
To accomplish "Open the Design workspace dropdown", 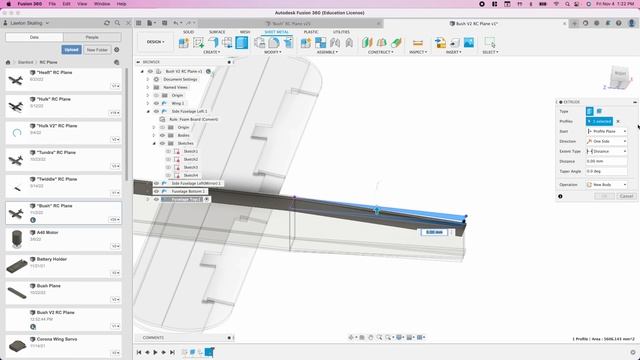I will 156,42.
